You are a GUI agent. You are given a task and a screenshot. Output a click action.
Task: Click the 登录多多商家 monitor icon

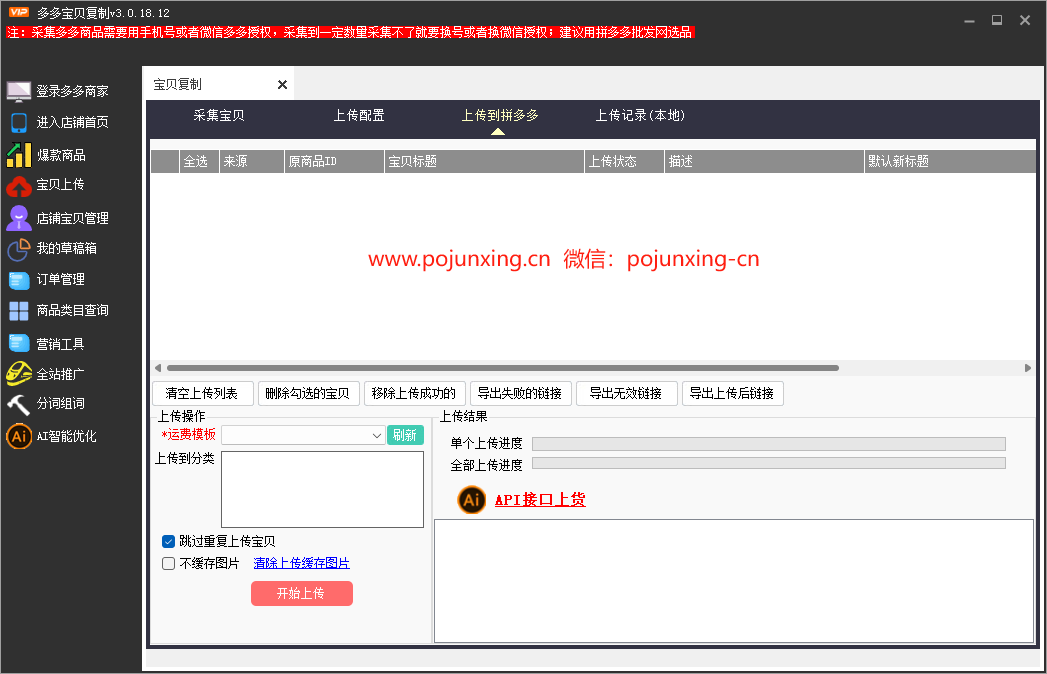pyautogui.click(x=19, y=91)
